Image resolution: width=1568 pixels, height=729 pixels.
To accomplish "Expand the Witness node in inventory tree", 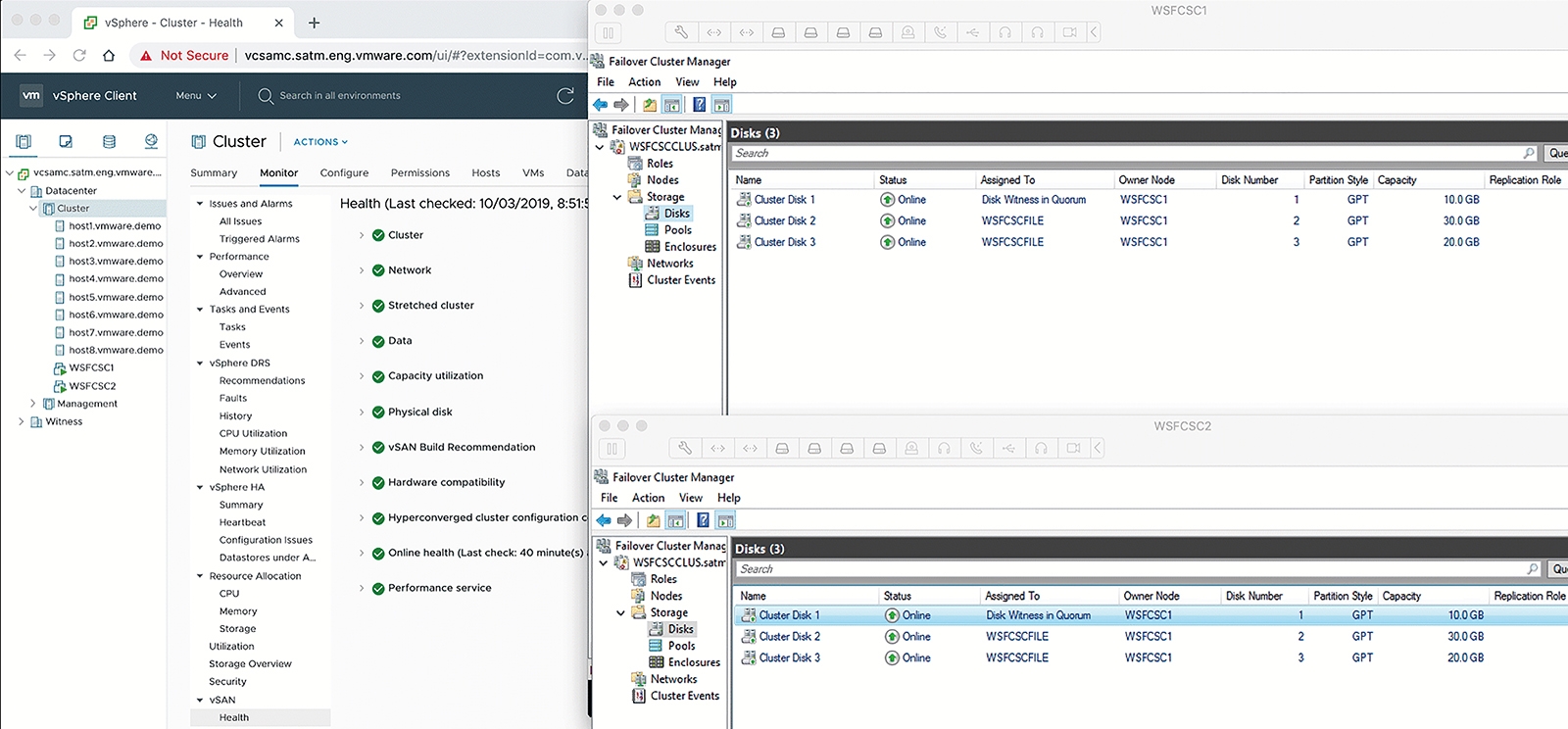I will (x=22, y=421).
